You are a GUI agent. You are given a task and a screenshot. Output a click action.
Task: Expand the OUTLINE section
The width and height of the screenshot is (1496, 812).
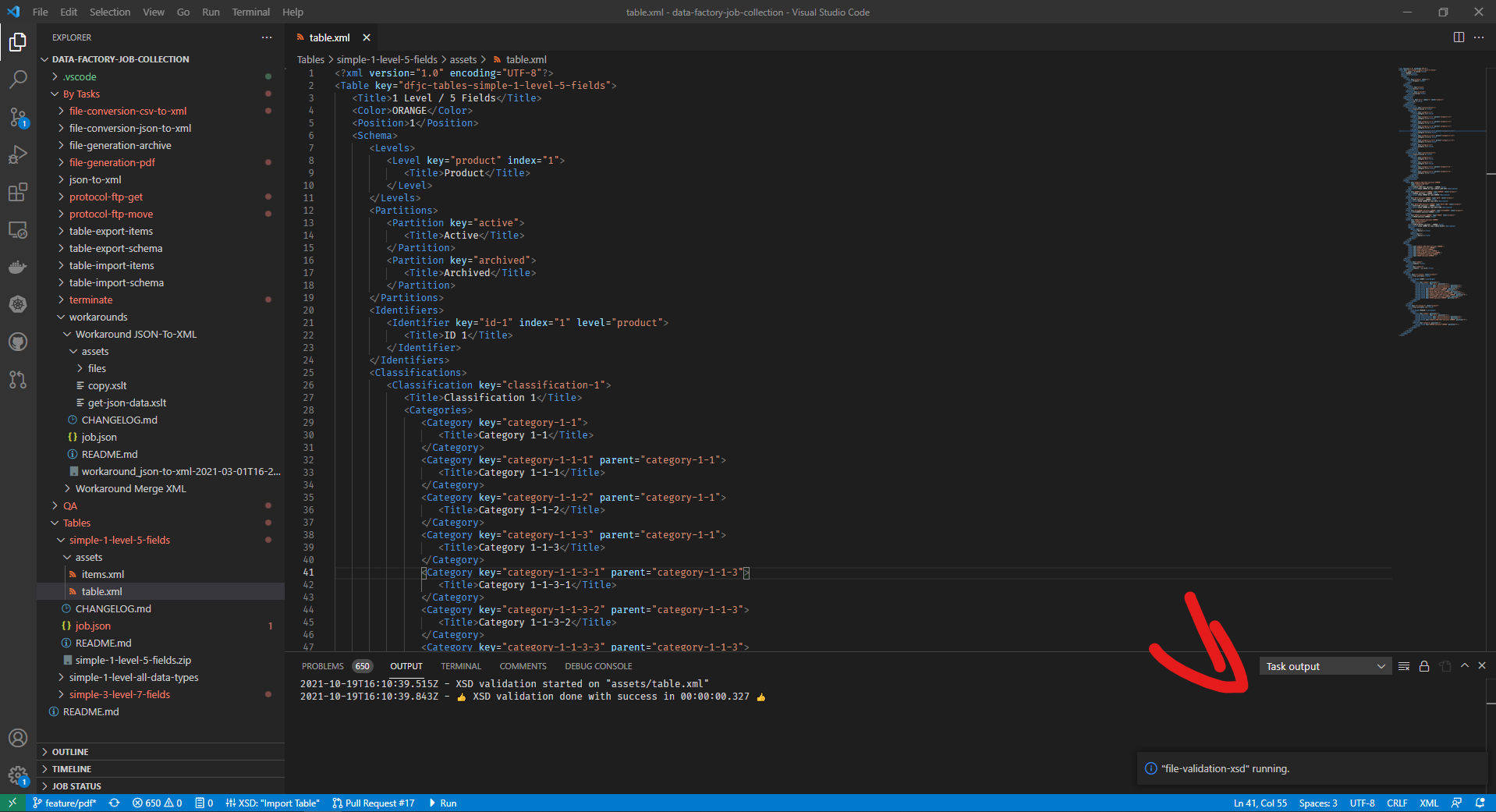click(70, 752)
